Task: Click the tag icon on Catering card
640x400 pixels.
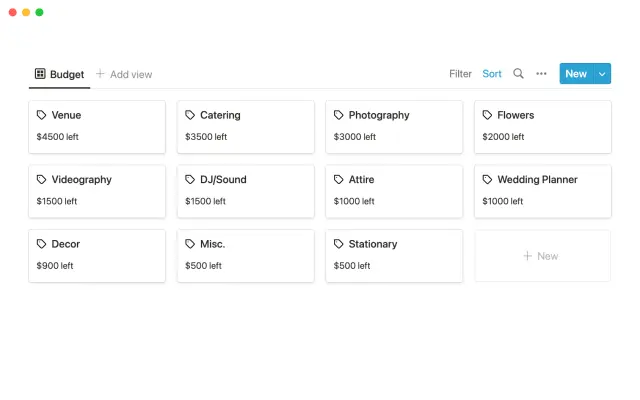Action: click(x=190, y=115)
